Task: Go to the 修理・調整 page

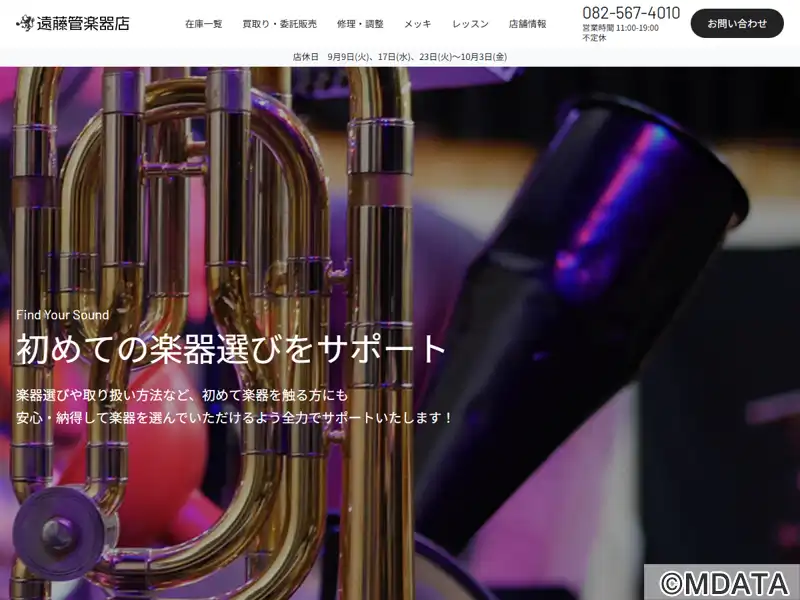Action: point(360,24)
